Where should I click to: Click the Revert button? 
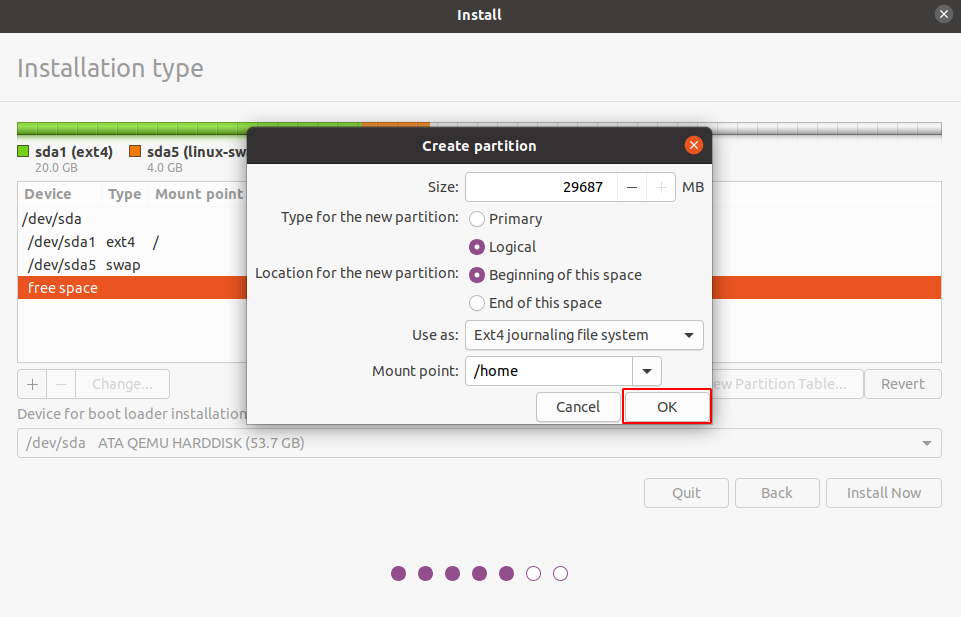coord(903,384)
